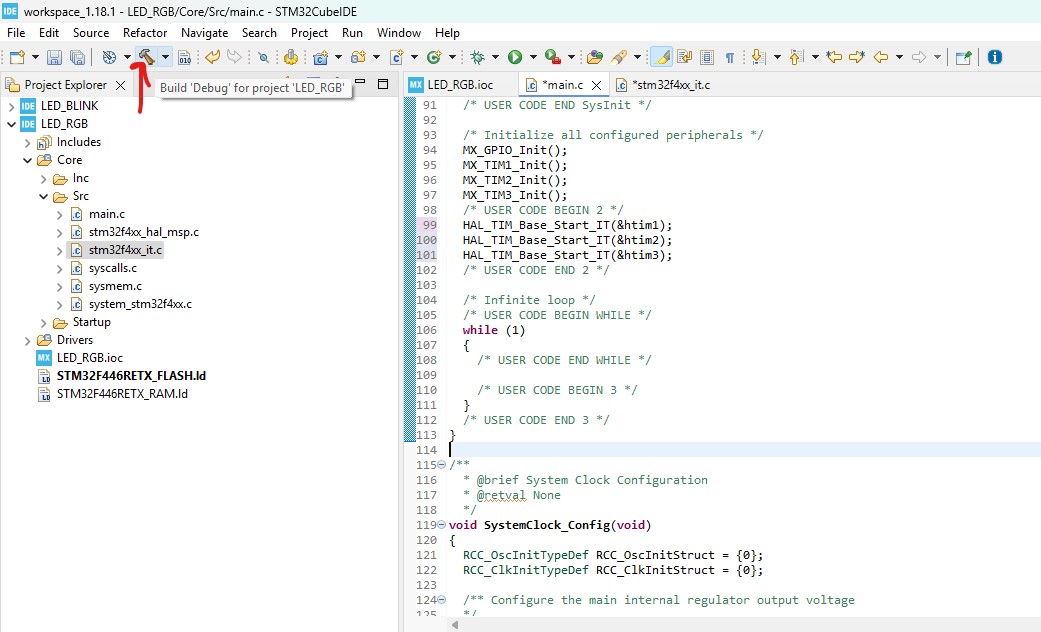Open the File menu
This screenshot has width=1041, height=632.
click(16, 33)
